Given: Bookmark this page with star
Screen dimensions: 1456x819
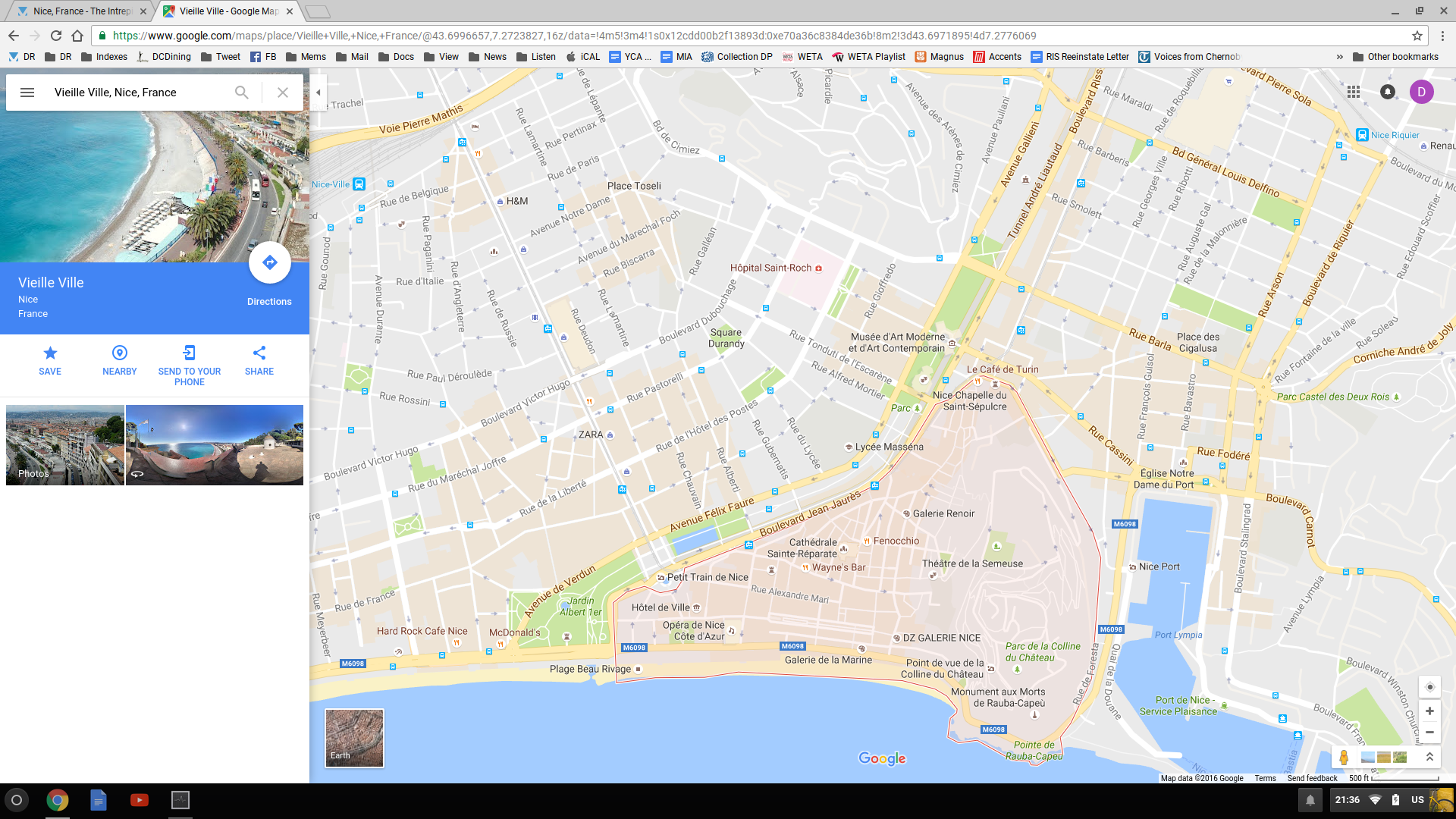Looking at the screenshot, I should point(1417,36).
